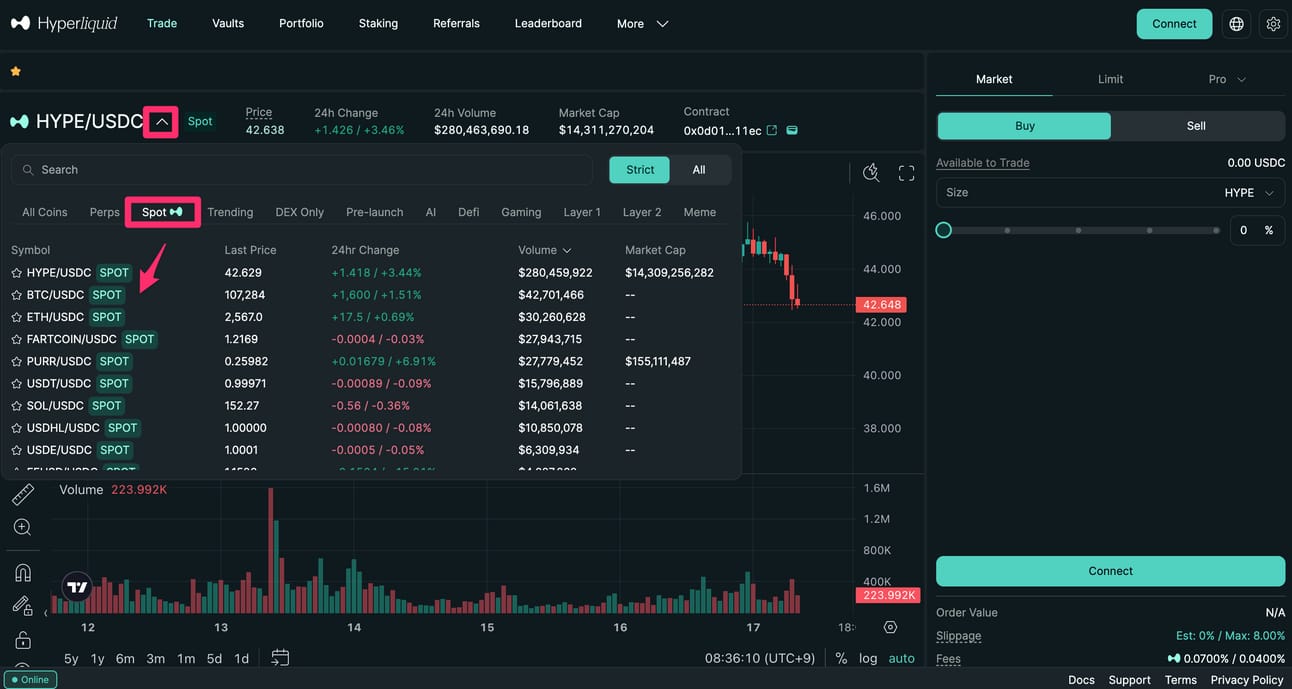Image resolution: width=1292 pixels, height=689 pixels.
Task: Switch to Trending coin tab
Action: point(230,212)
